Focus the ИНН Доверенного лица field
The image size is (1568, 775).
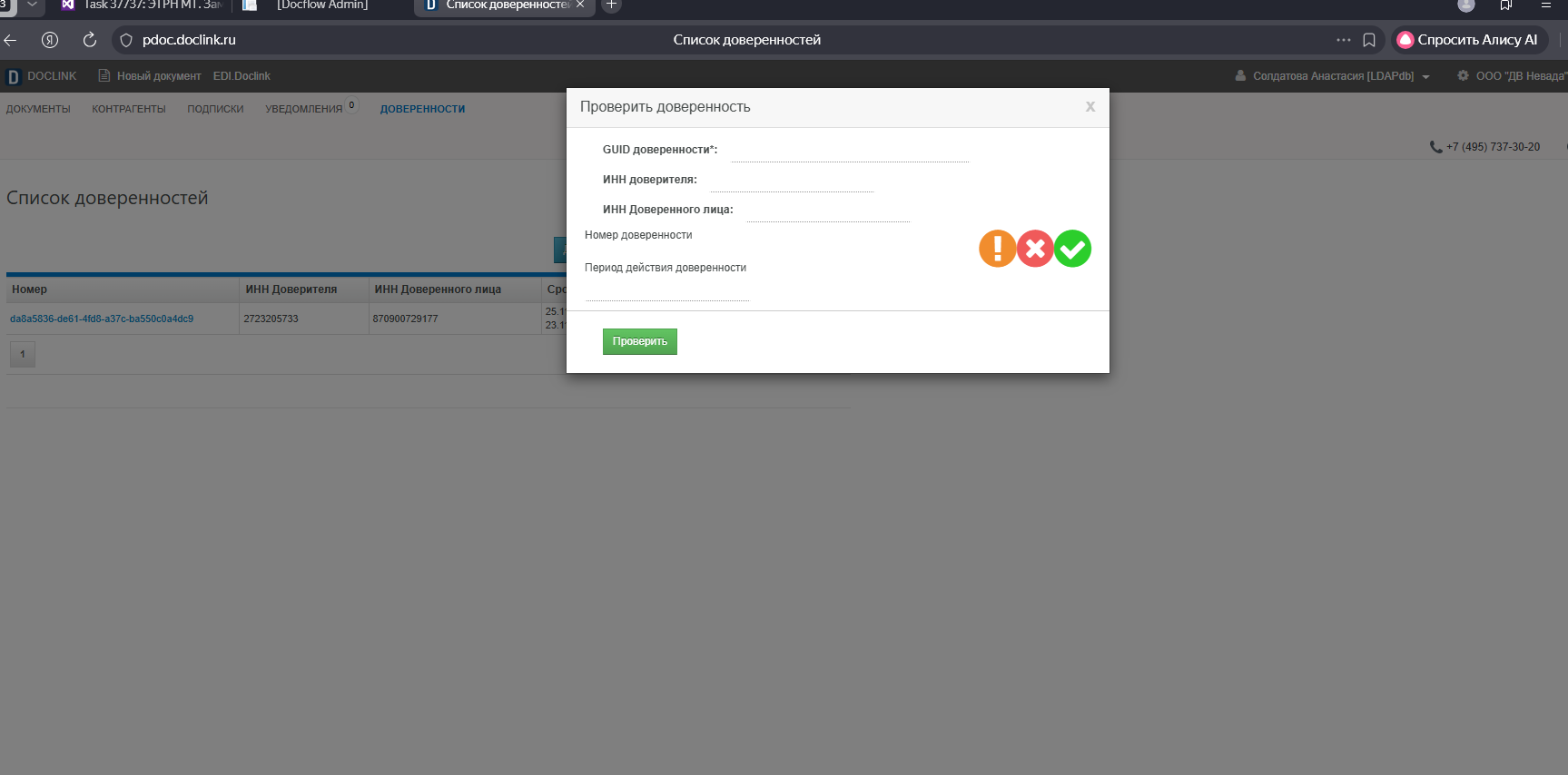(828, 211)
